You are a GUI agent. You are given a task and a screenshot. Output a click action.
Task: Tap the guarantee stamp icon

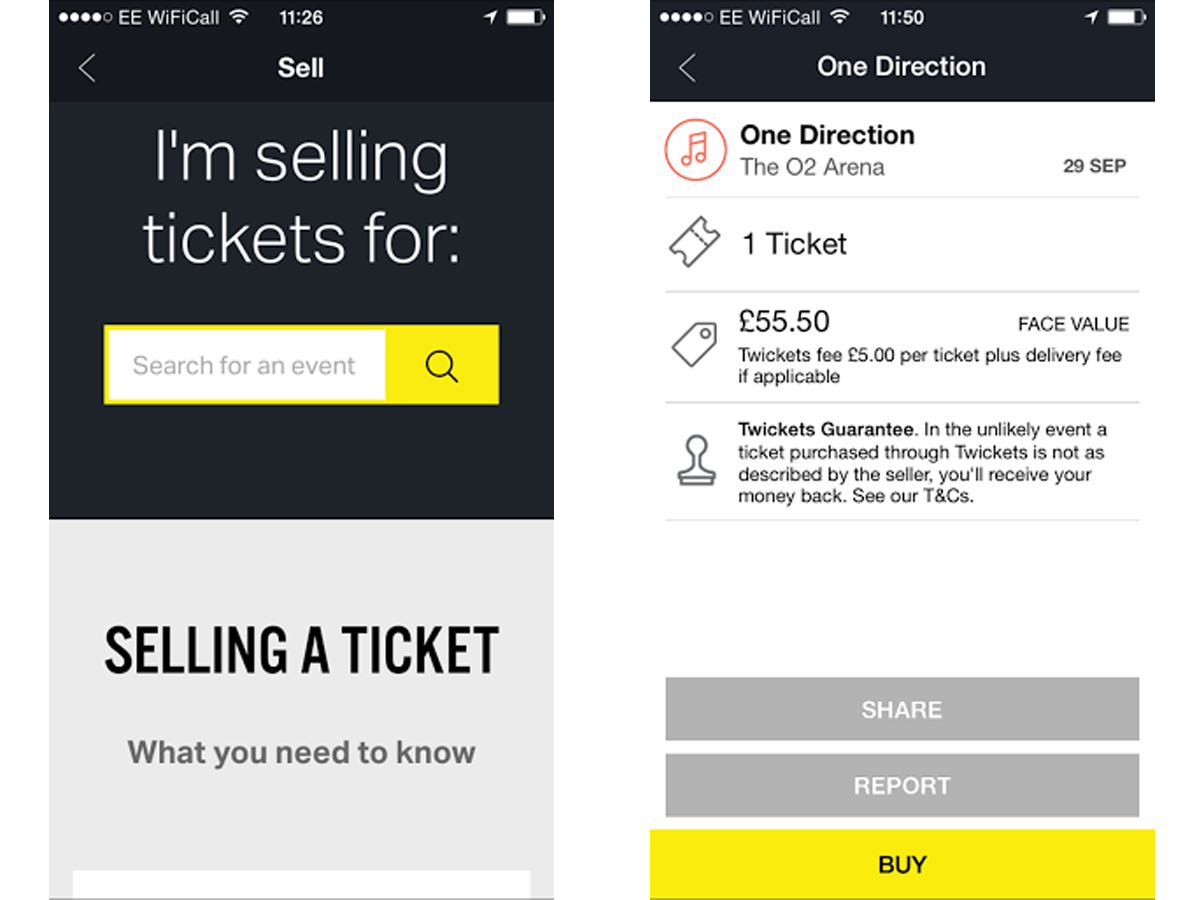[695, 461]
